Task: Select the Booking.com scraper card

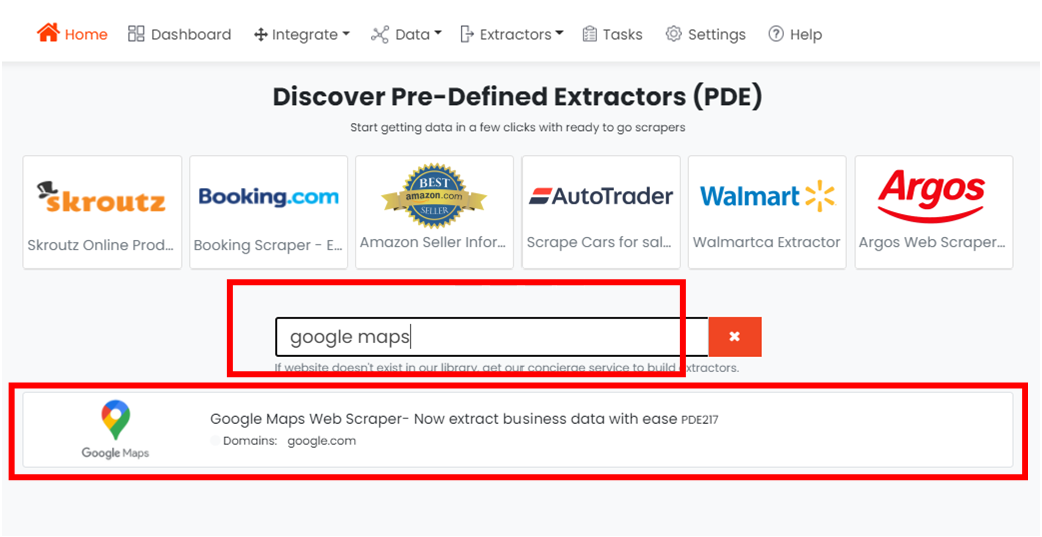Action: [268, 213]
